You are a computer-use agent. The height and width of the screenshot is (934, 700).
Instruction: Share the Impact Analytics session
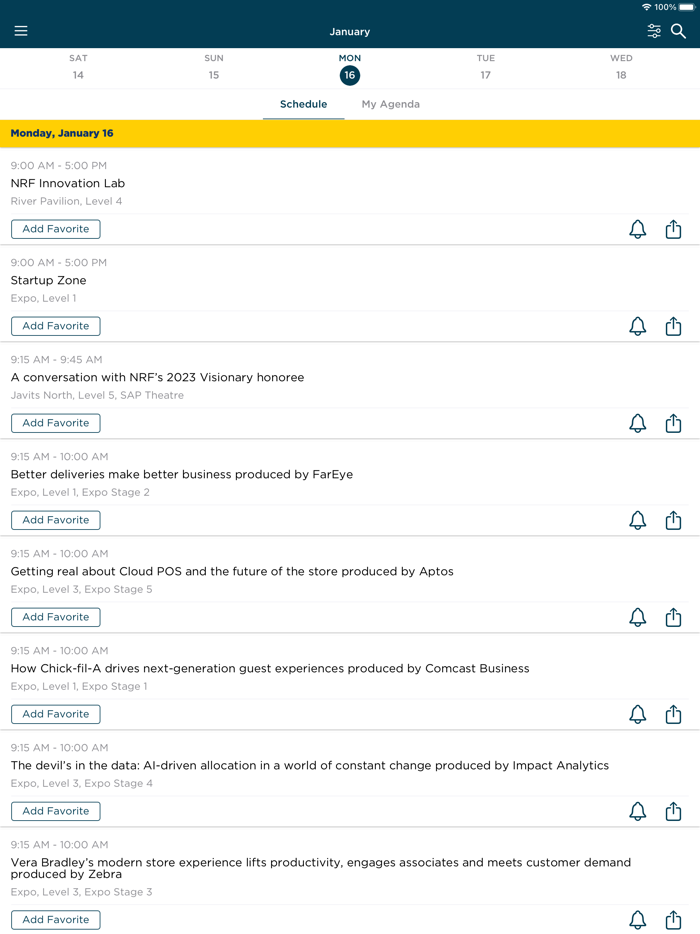[673, 811]
